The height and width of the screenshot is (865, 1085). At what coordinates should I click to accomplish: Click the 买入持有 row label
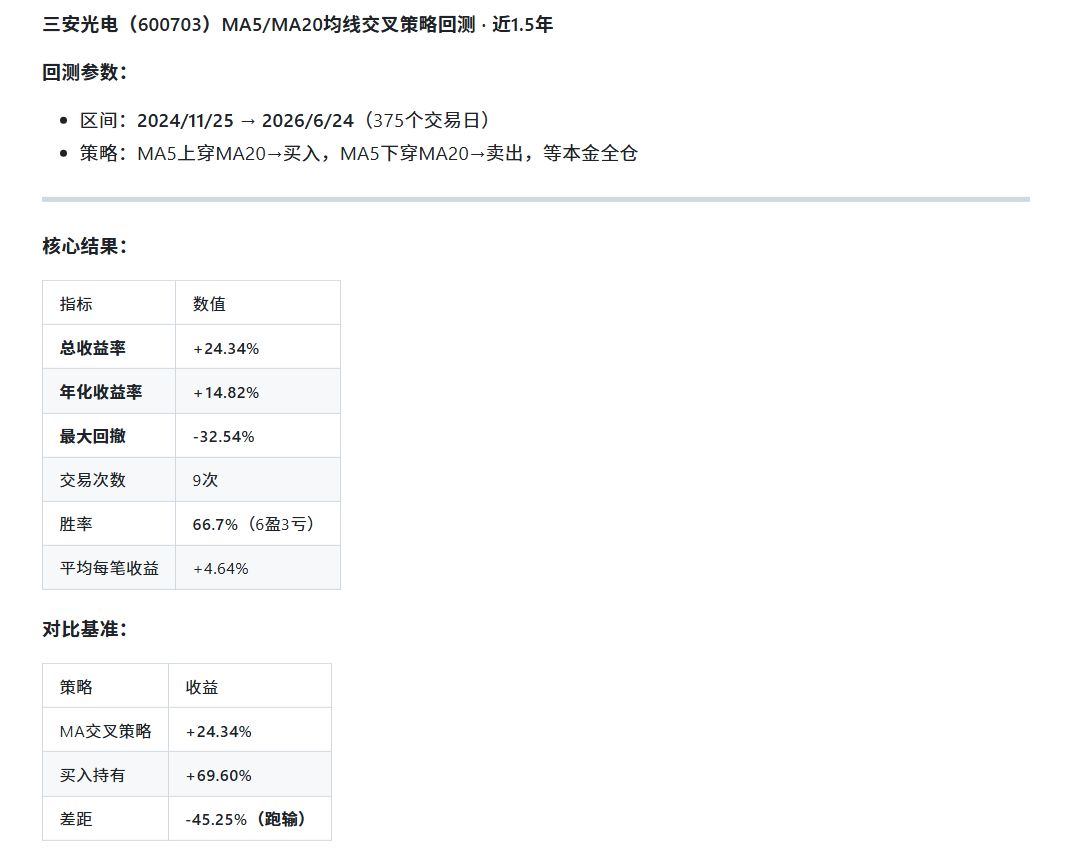pos(93,775)
